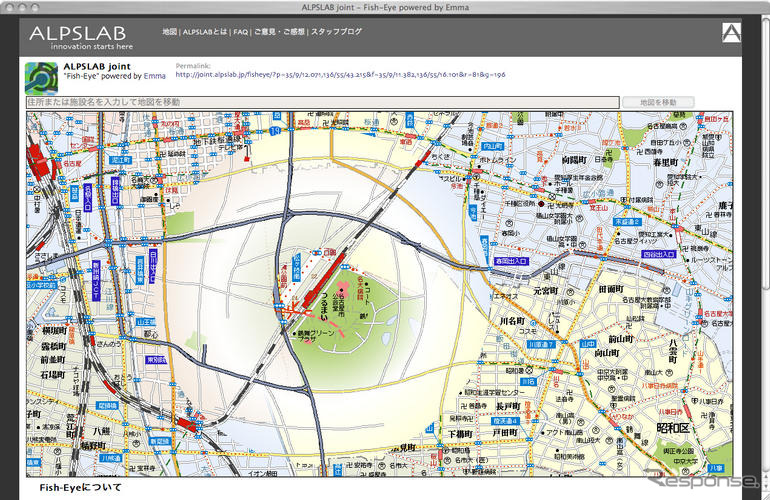Click the 石場町 district name
The image size is (770, 500).
(x=53, y=375)
